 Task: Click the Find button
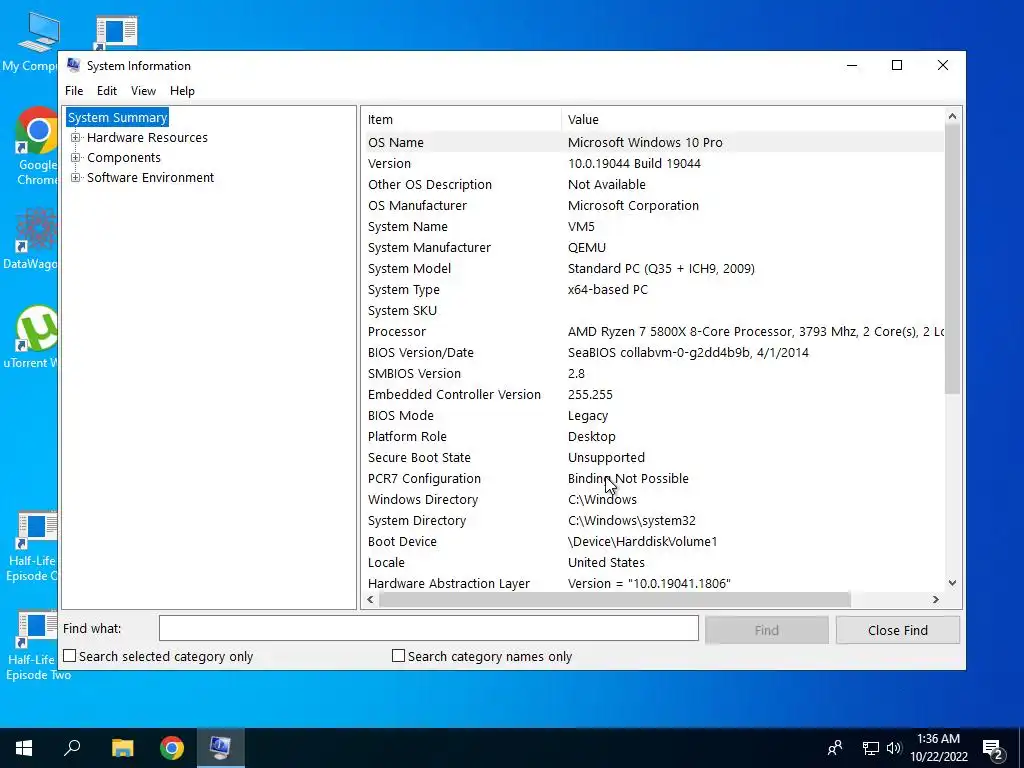tap(767, 630)
